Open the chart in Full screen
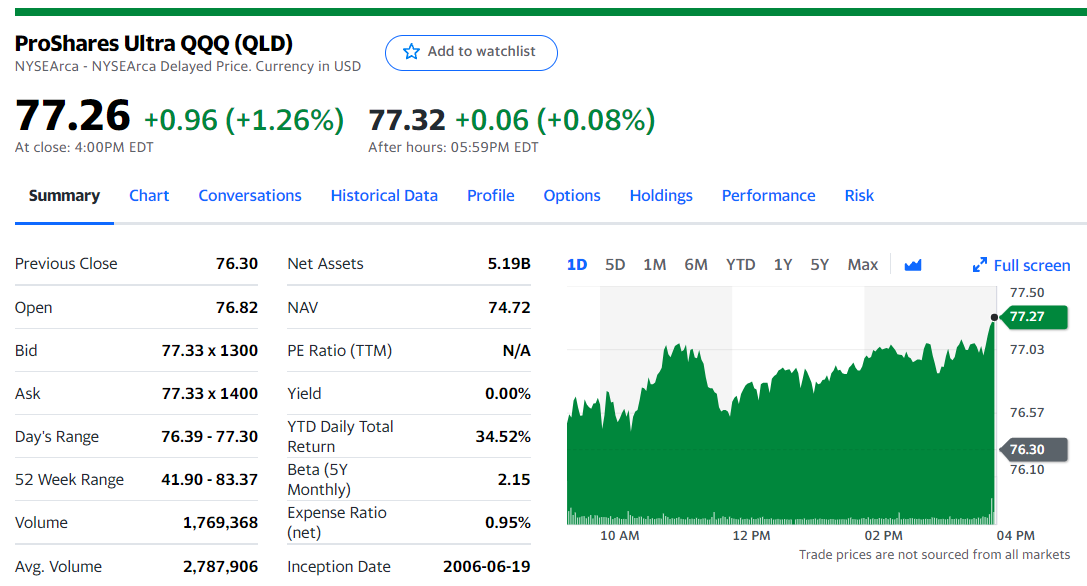 click(1021, 265)
